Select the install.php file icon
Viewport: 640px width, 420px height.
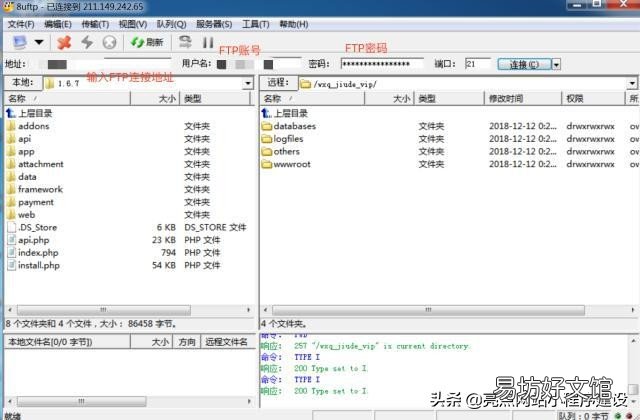pyautogui.click(x=11, y=265)
